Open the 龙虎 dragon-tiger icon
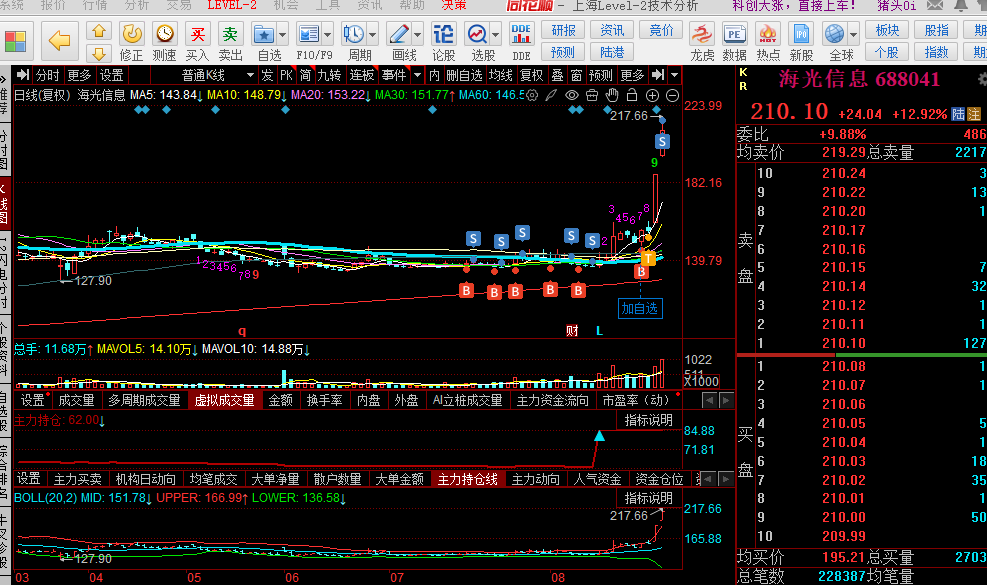987x585 pixels. [702, 34]
